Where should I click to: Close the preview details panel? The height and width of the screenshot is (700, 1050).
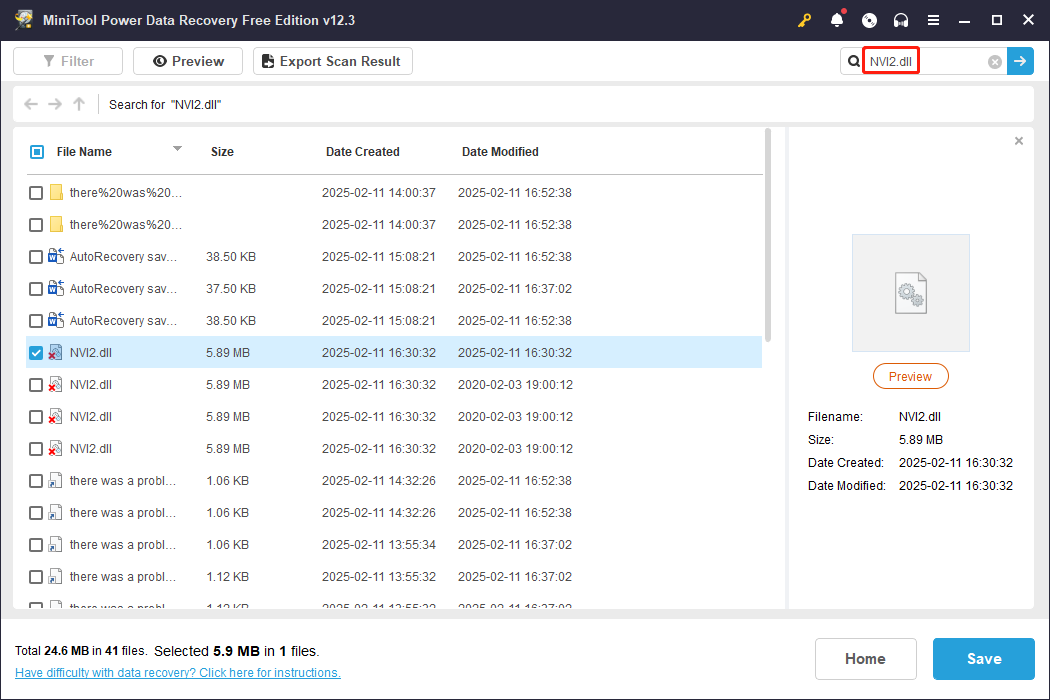(1019, 141)
